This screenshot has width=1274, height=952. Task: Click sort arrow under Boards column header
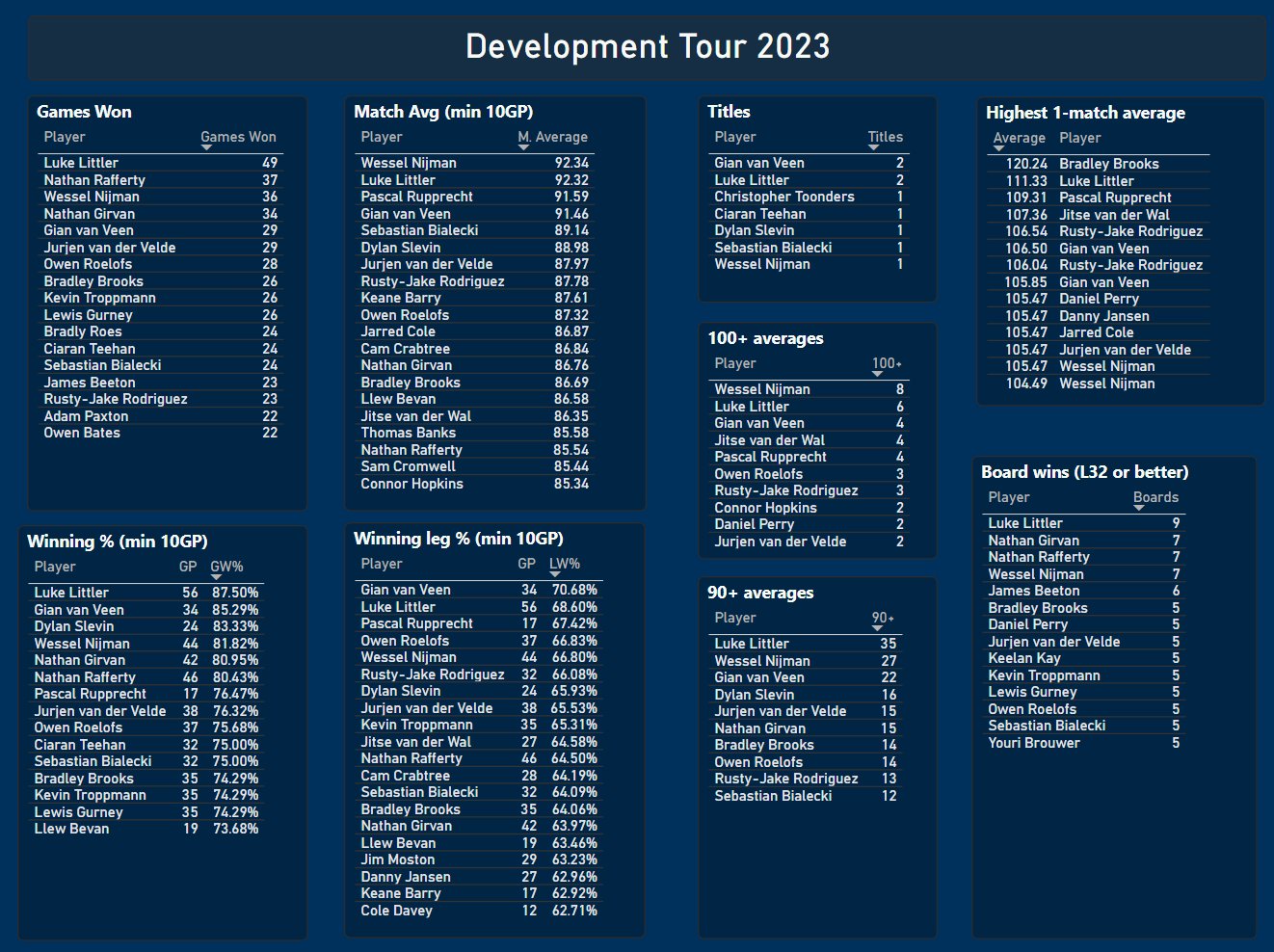click(1138, 508)
